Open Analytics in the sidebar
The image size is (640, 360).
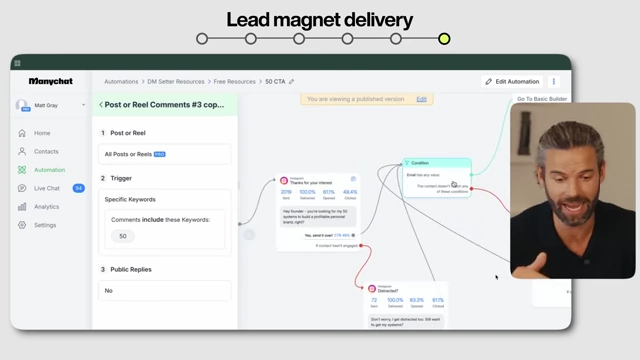[46, 207]
